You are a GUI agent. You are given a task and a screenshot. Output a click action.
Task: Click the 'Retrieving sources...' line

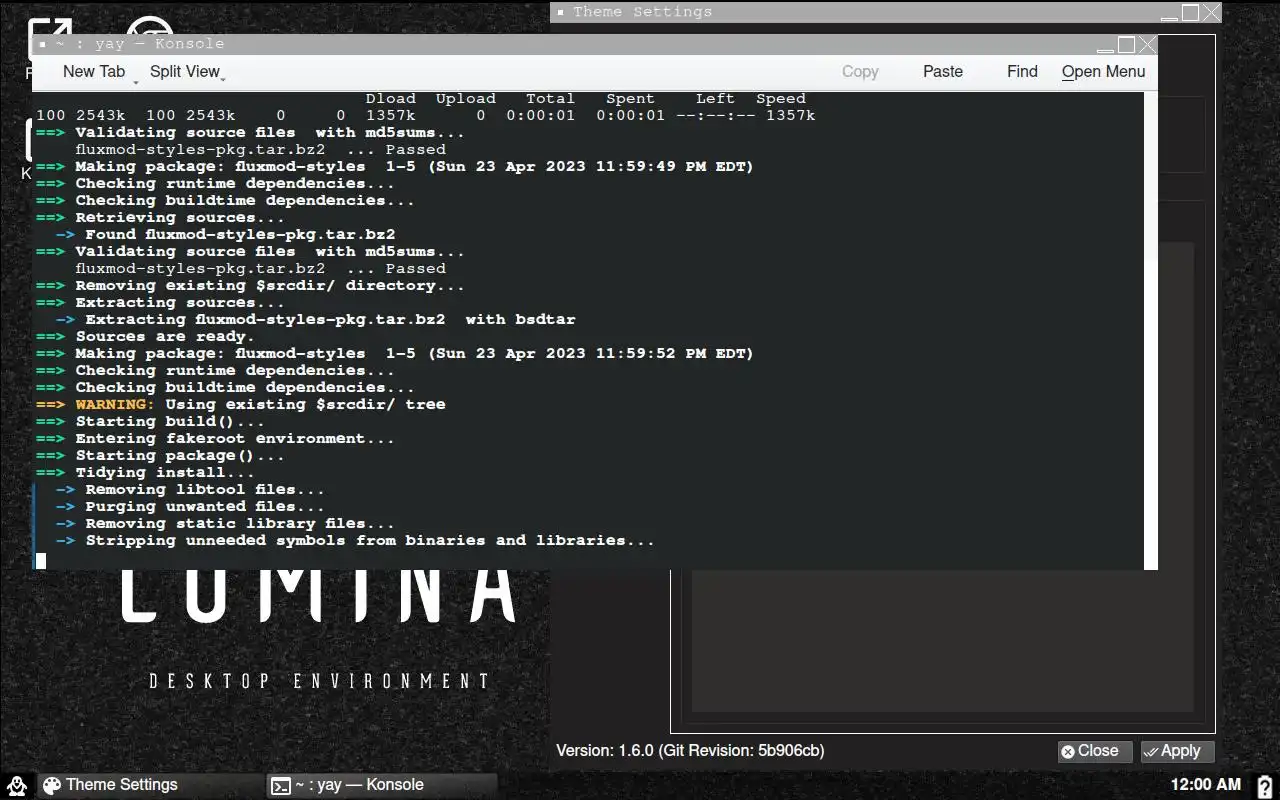point(161,217)
